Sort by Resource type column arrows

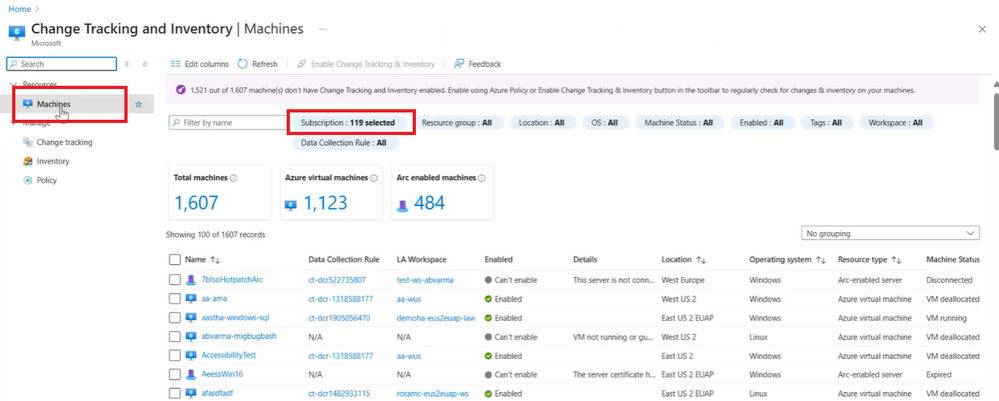896,260
